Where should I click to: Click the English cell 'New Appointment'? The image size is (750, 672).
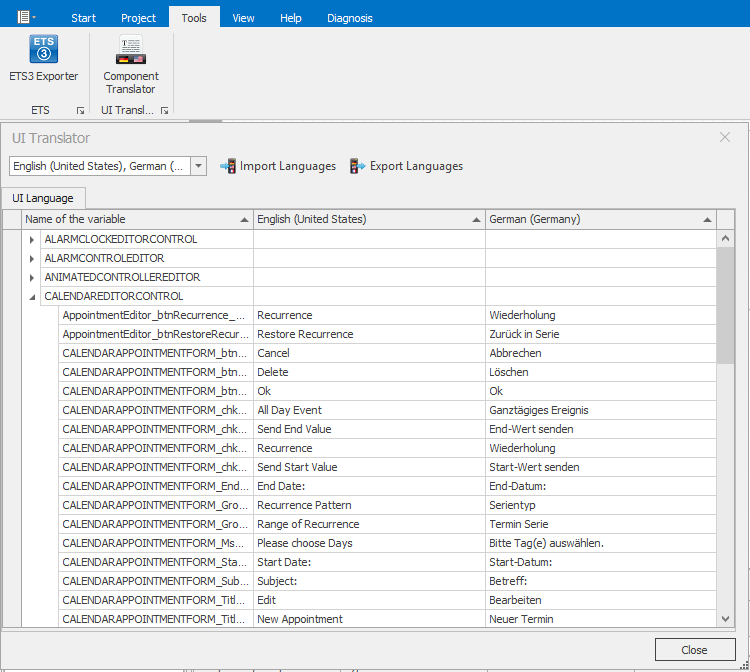point(369,619)
